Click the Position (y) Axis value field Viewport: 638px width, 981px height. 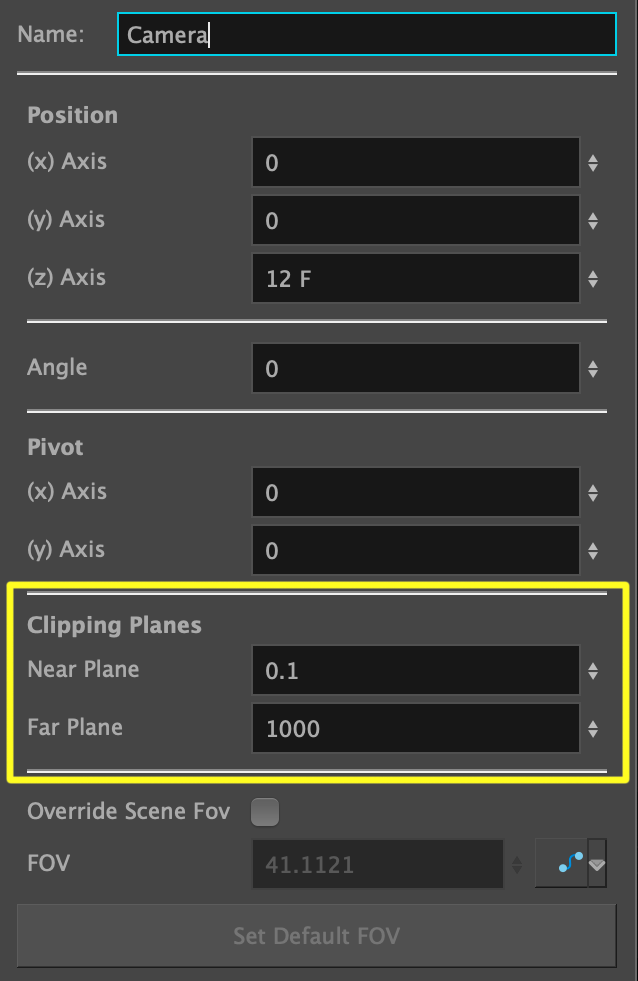pyautogui.click(x=416, y=221)
